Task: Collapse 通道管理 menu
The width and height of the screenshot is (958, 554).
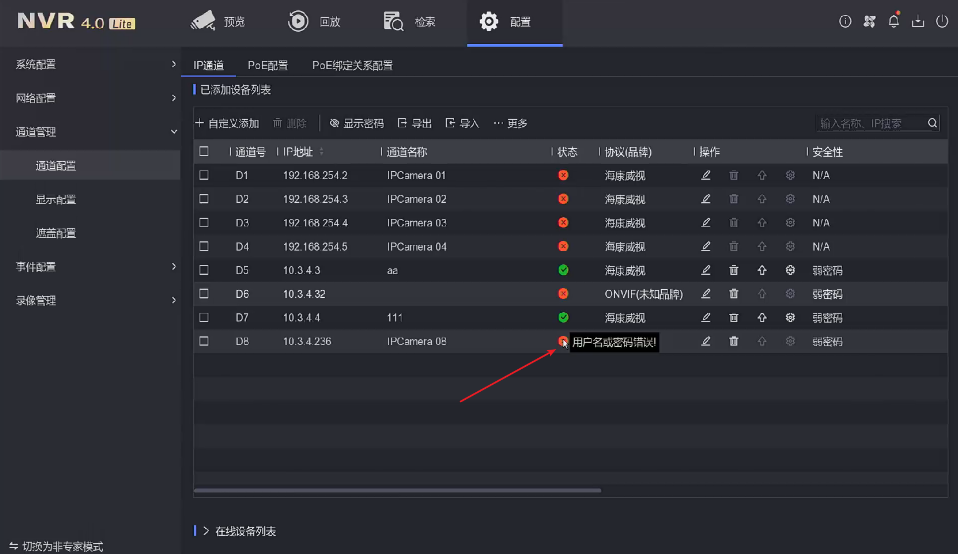Action: click(x=90, y=132)
